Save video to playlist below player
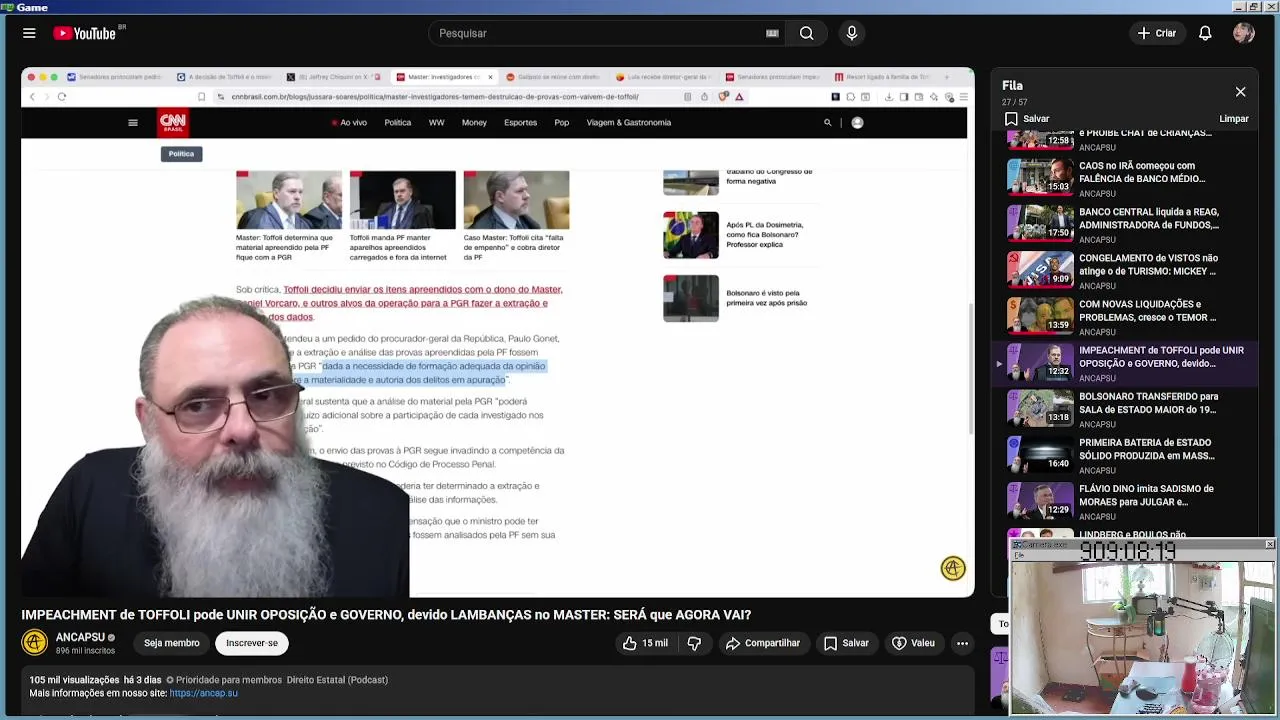This screenshot has width=1280, height=720. pos(846,643)
